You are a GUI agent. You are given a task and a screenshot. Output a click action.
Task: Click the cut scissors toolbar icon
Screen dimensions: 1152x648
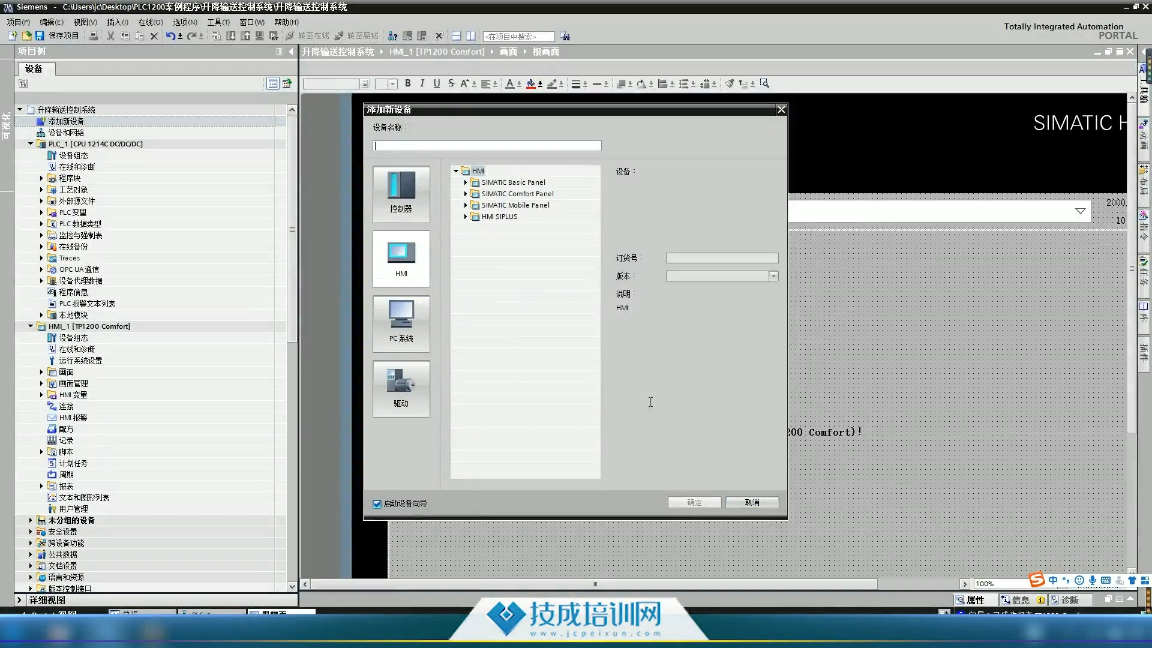tap(110, 36)
